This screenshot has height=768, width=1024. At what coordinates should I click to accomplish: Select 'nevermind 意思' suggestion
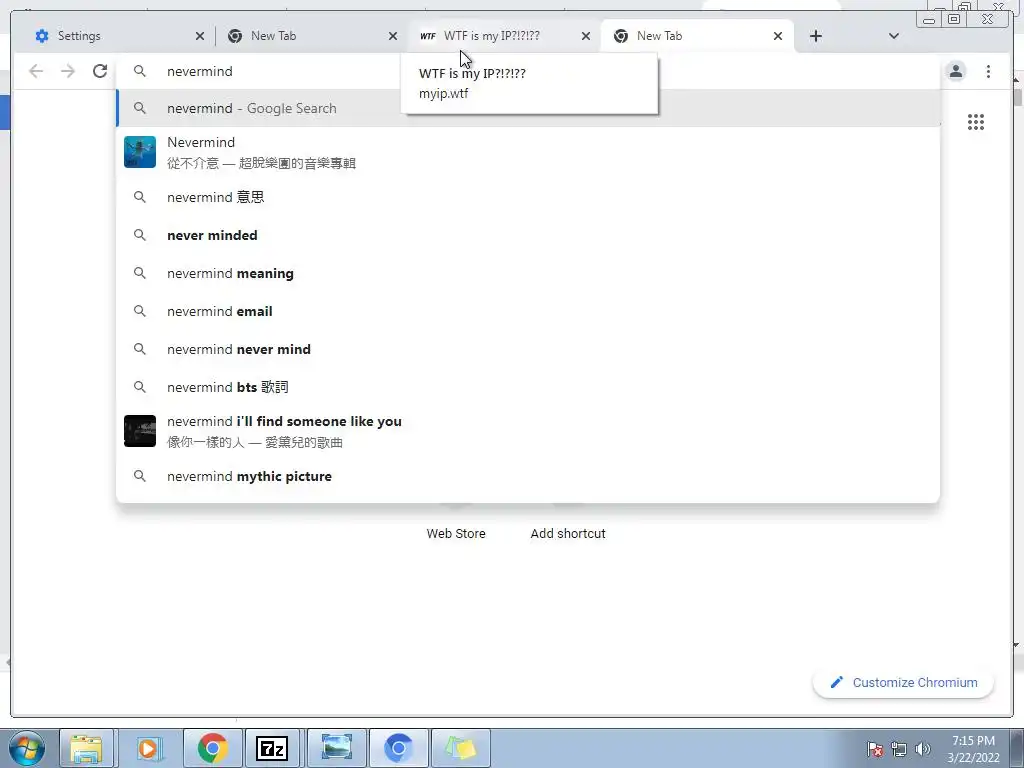(x=528, y=197)
